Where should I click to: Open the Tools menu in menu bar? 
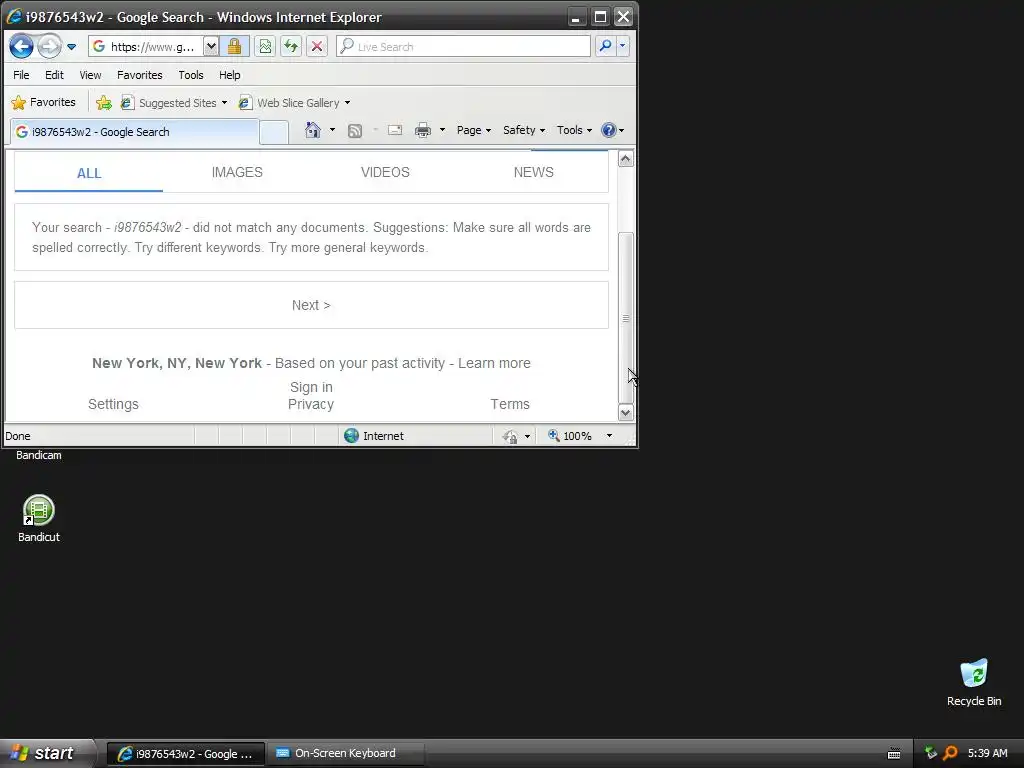click(x=191, y=75)
